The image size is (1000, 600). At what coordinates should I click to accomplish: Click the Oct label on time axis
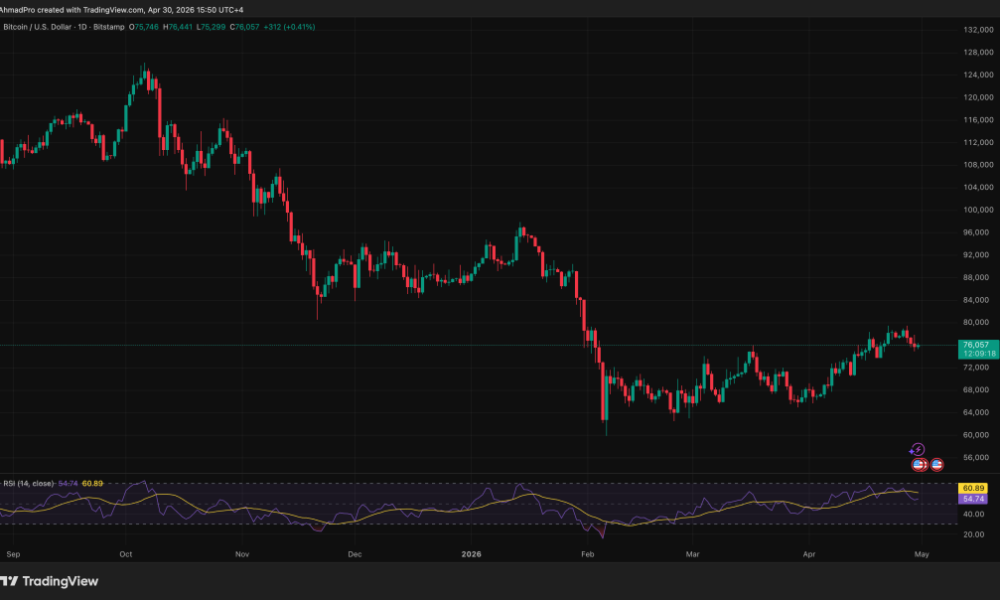tap(126, 554)
